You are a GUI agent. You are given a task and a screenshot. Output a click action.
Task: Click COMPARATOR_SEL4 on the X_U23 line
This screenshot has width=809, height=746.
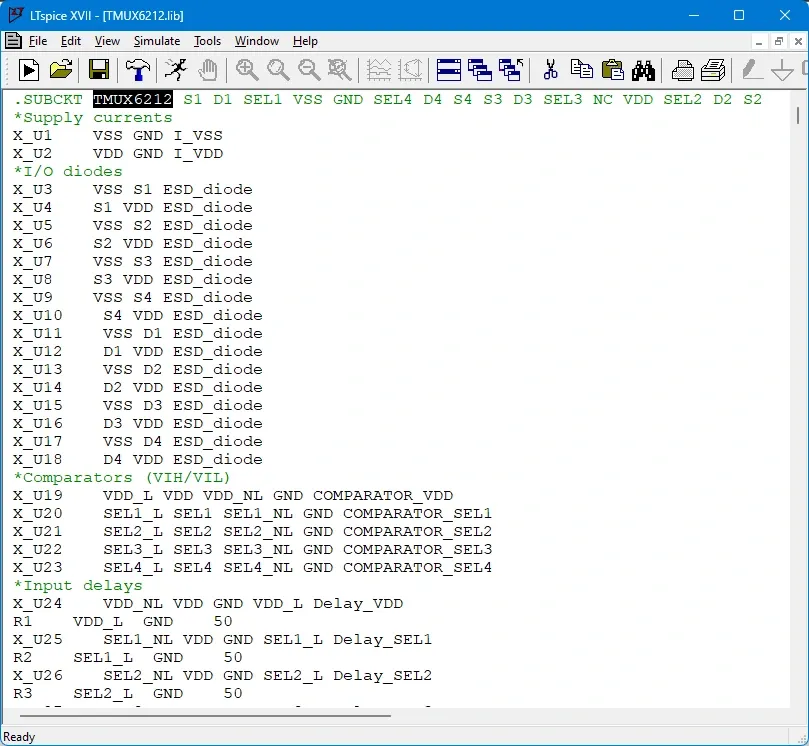click(x=417, y=567)
